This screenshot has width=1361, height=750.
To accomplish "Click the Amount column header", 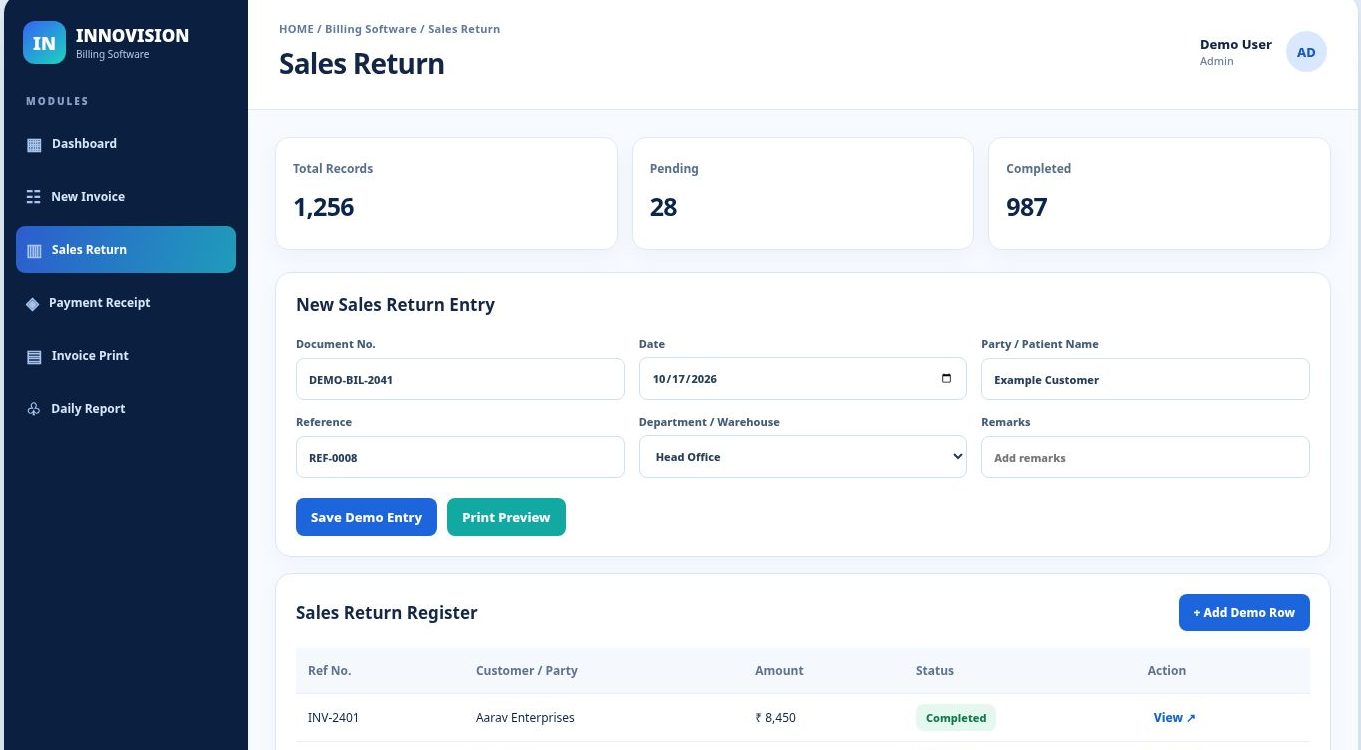I will click(779, 671).
